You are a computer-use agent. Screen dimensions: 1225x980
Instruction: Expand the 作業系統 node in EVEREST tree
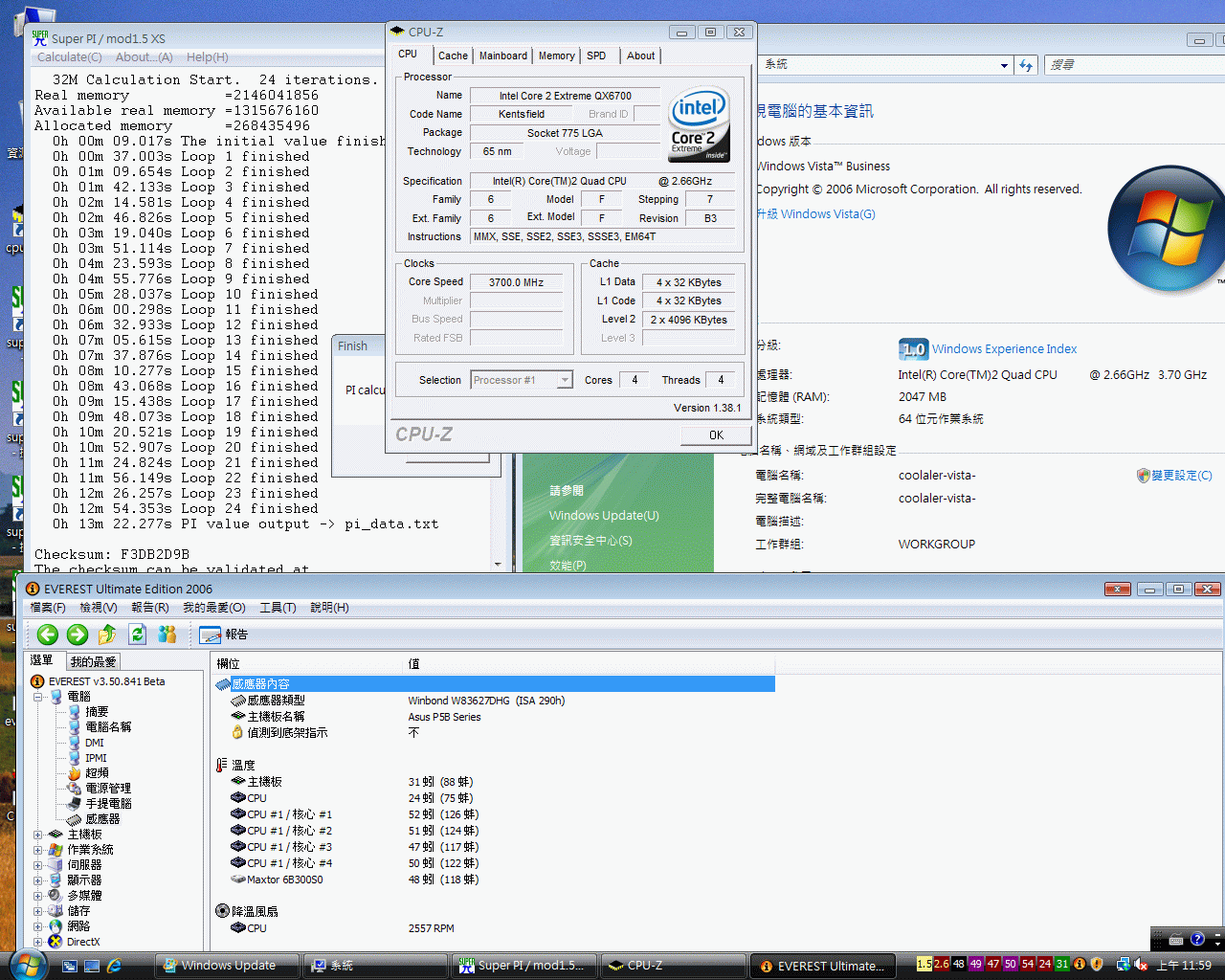pos(38,850)
